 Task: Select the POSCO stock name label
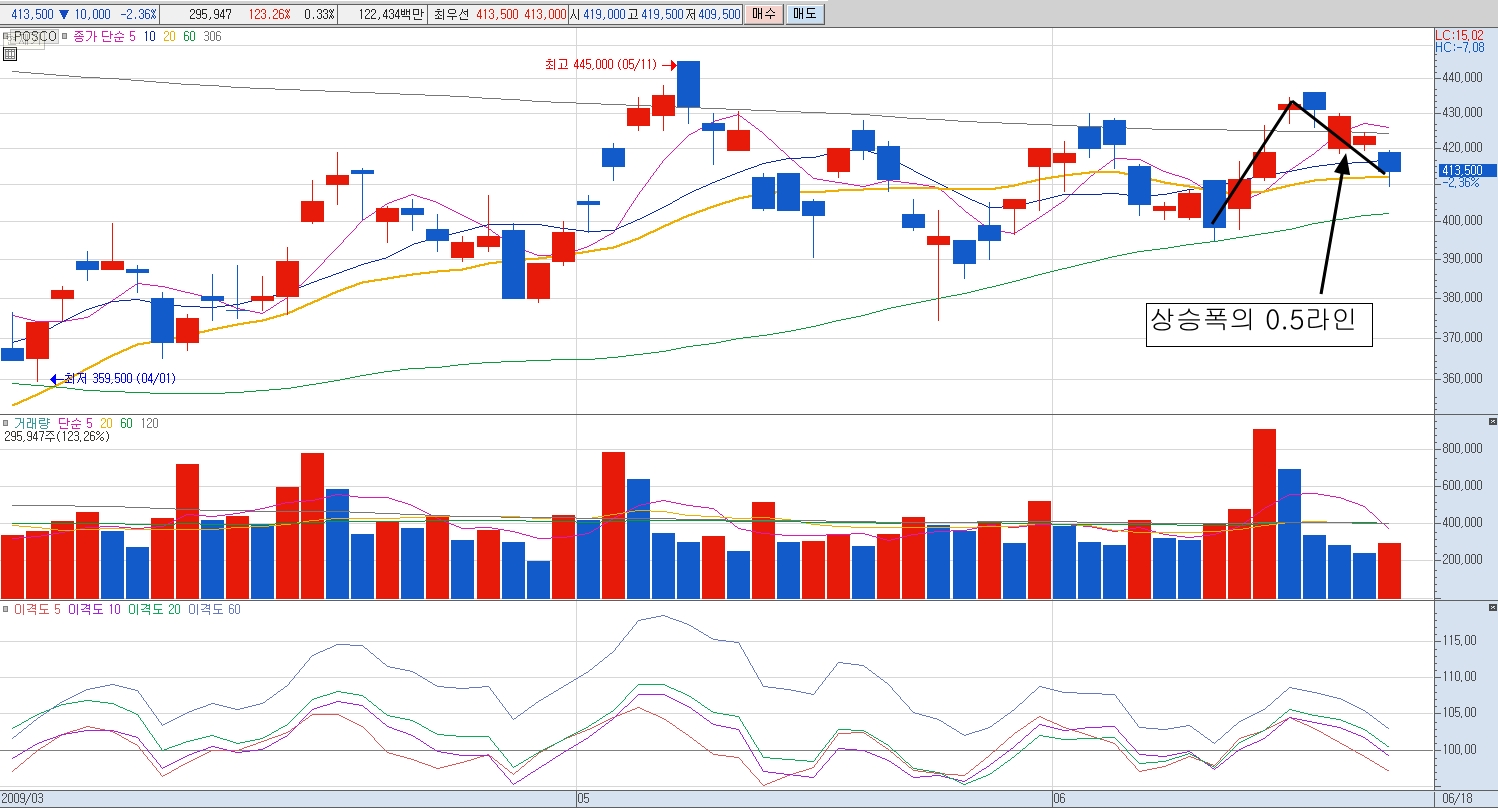(x=34, y=36)
